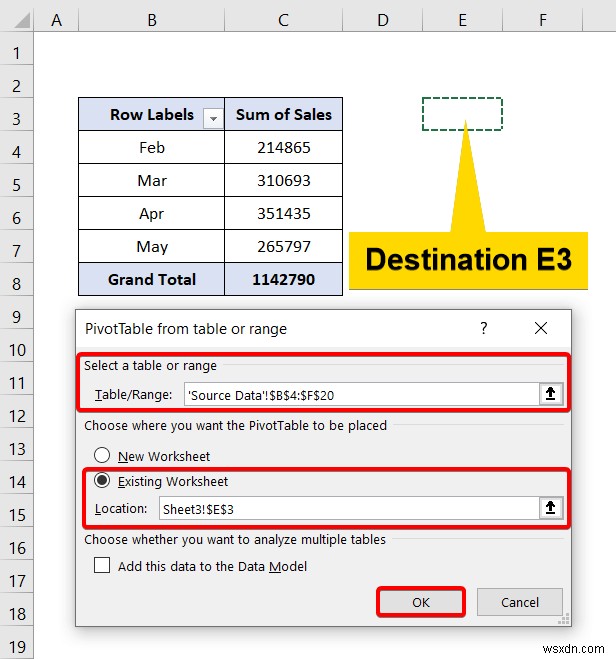Click the Mar row label cell
616x659 pixels.
click(x=152, y=180)
